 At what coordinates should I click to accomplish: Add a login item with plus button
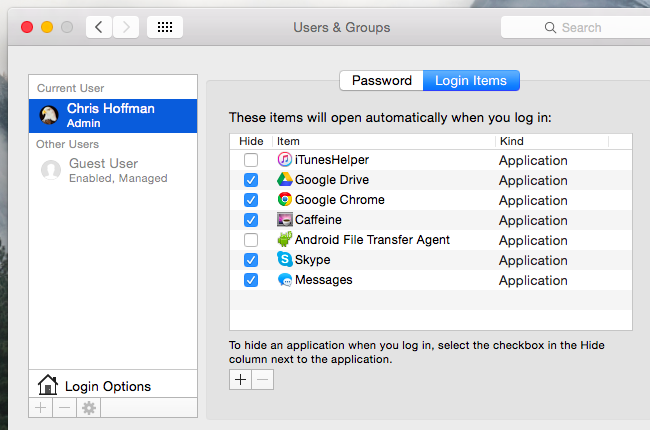(241, 380)
